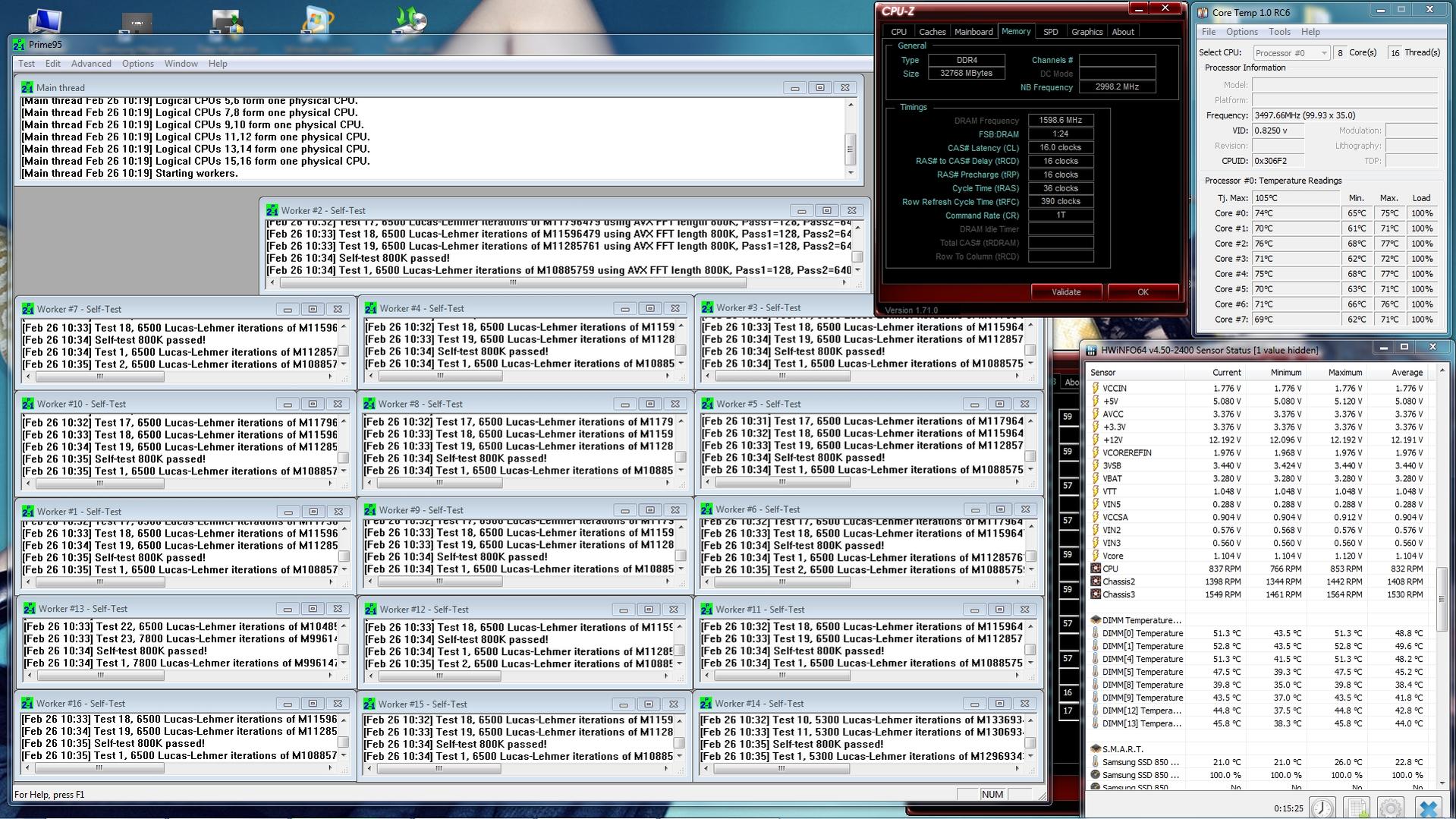Click the DIMM[0] Temperature thermometer icon
Screen dimensions: 1456x819
(x=1095, y=633)
